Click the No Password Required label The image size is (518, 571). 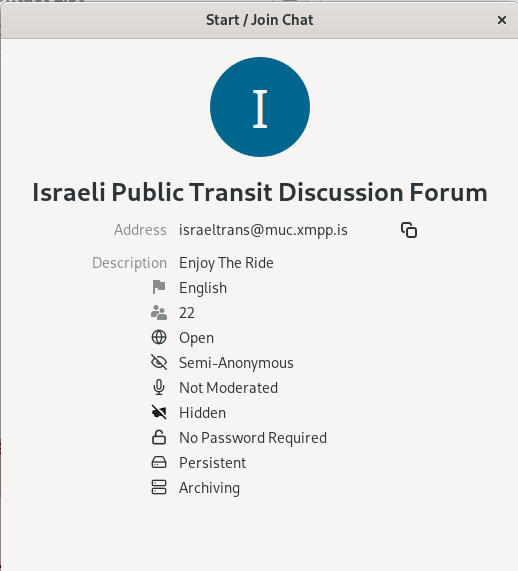(253, 438)
